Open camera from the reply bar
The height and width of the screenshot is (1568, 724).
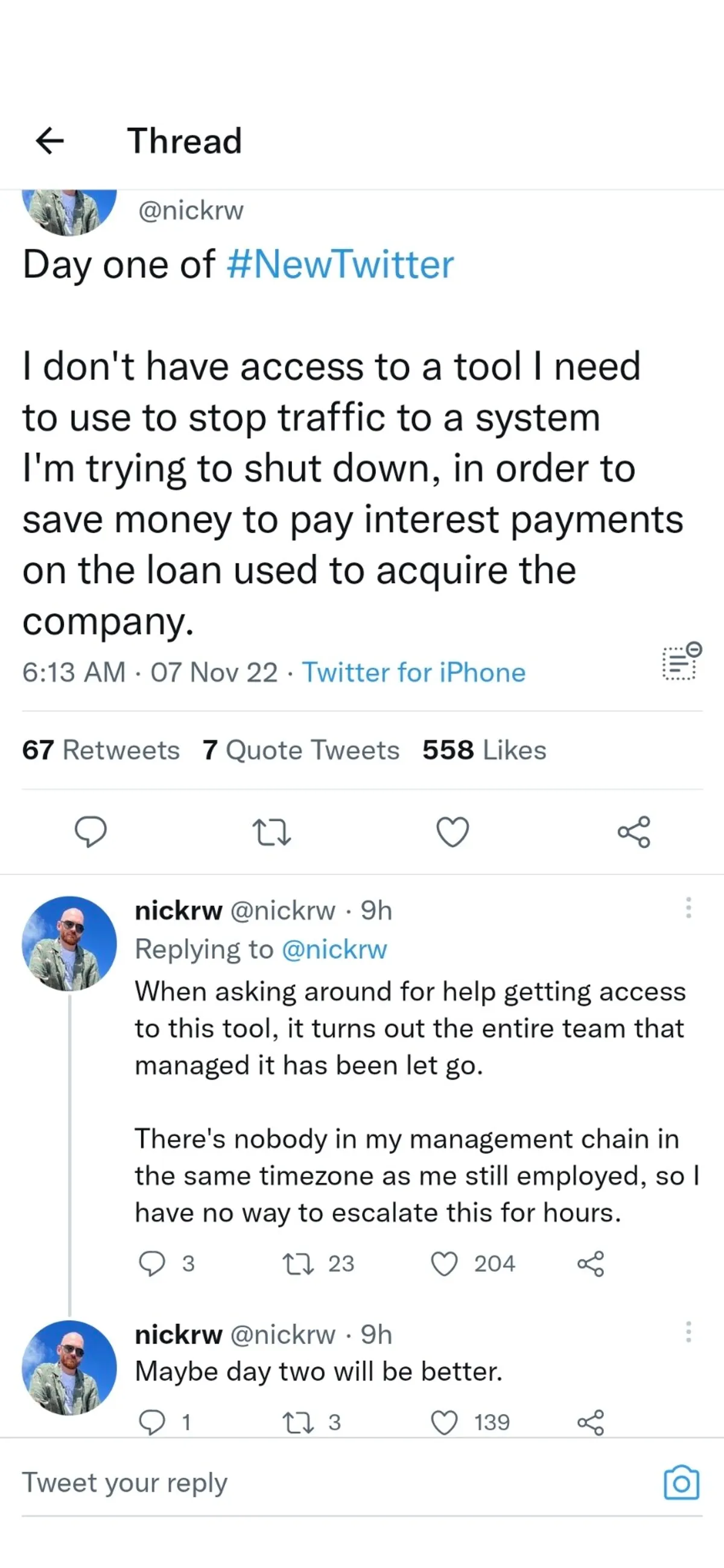[x=681, y=1483]
